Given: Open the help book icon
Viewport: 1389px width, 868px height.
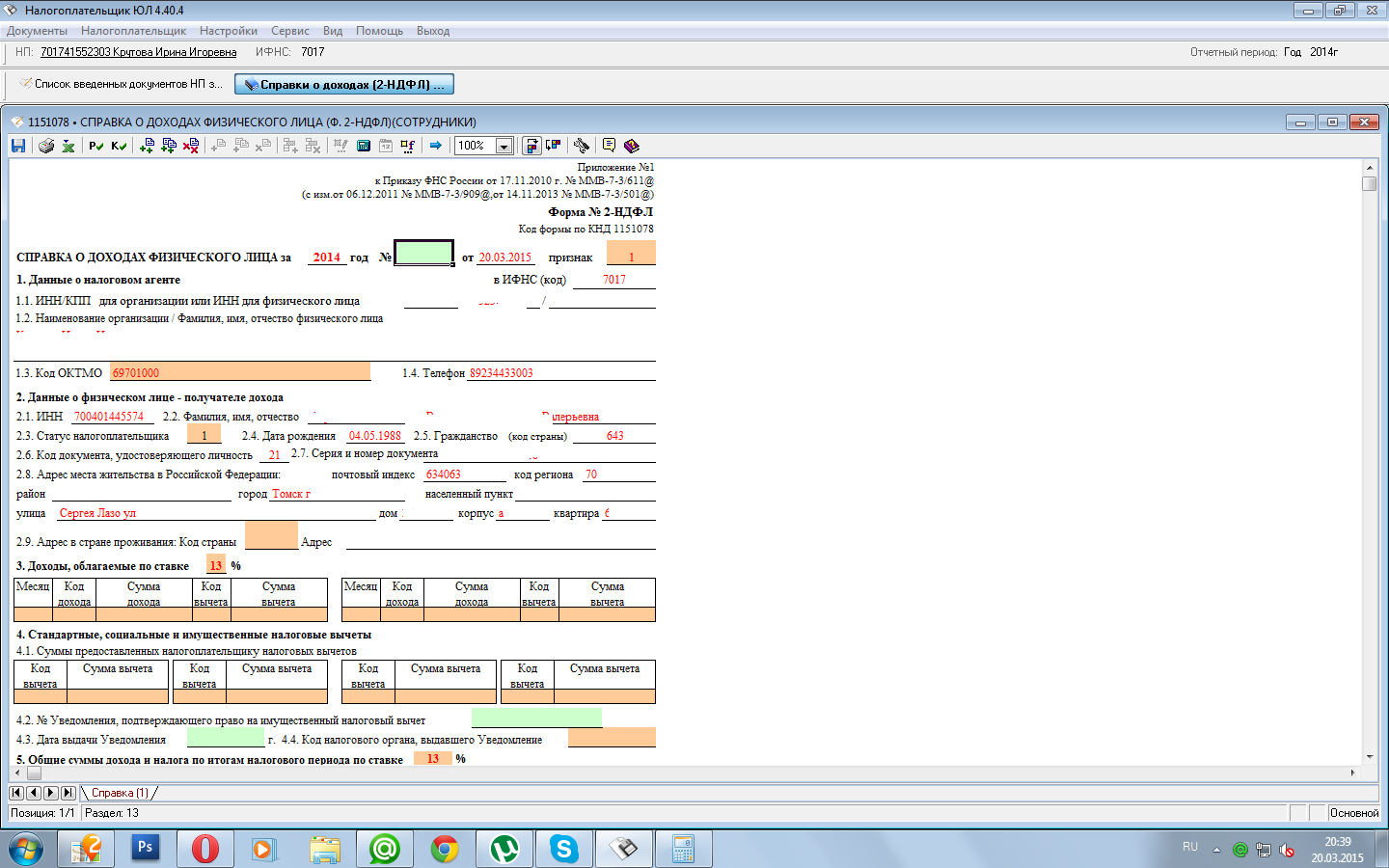Looking at the screenshot, I should tap(632, 146).
